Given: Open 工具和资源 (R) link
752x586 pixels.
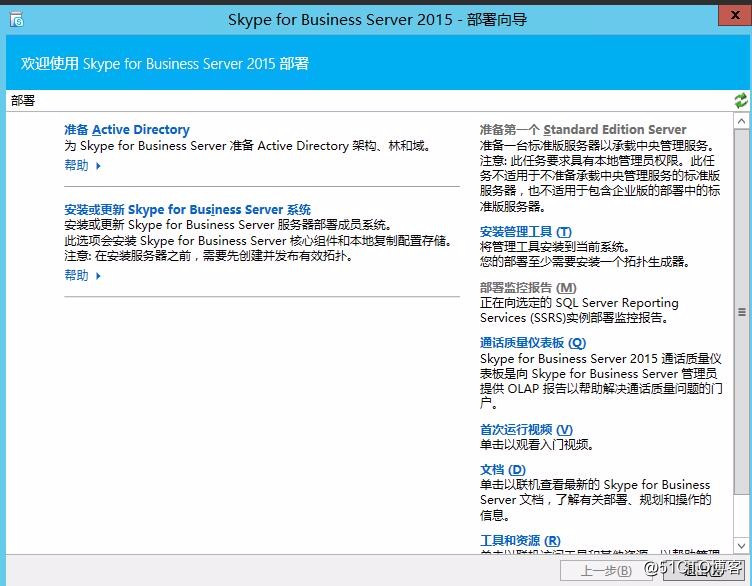Looking at the screenshot, I should tap(520, 540).
